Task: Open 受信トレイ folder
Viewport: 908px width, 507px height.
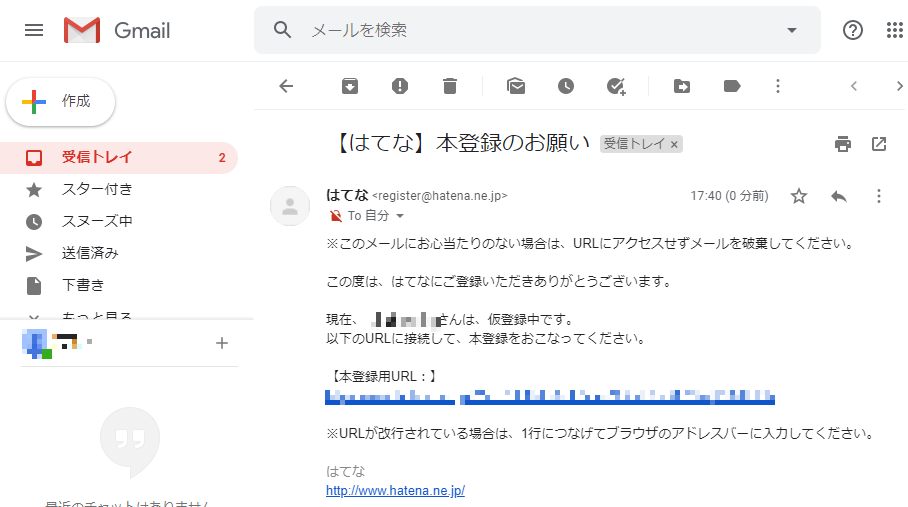Action: pyautogui.click(x=119, y=157)
